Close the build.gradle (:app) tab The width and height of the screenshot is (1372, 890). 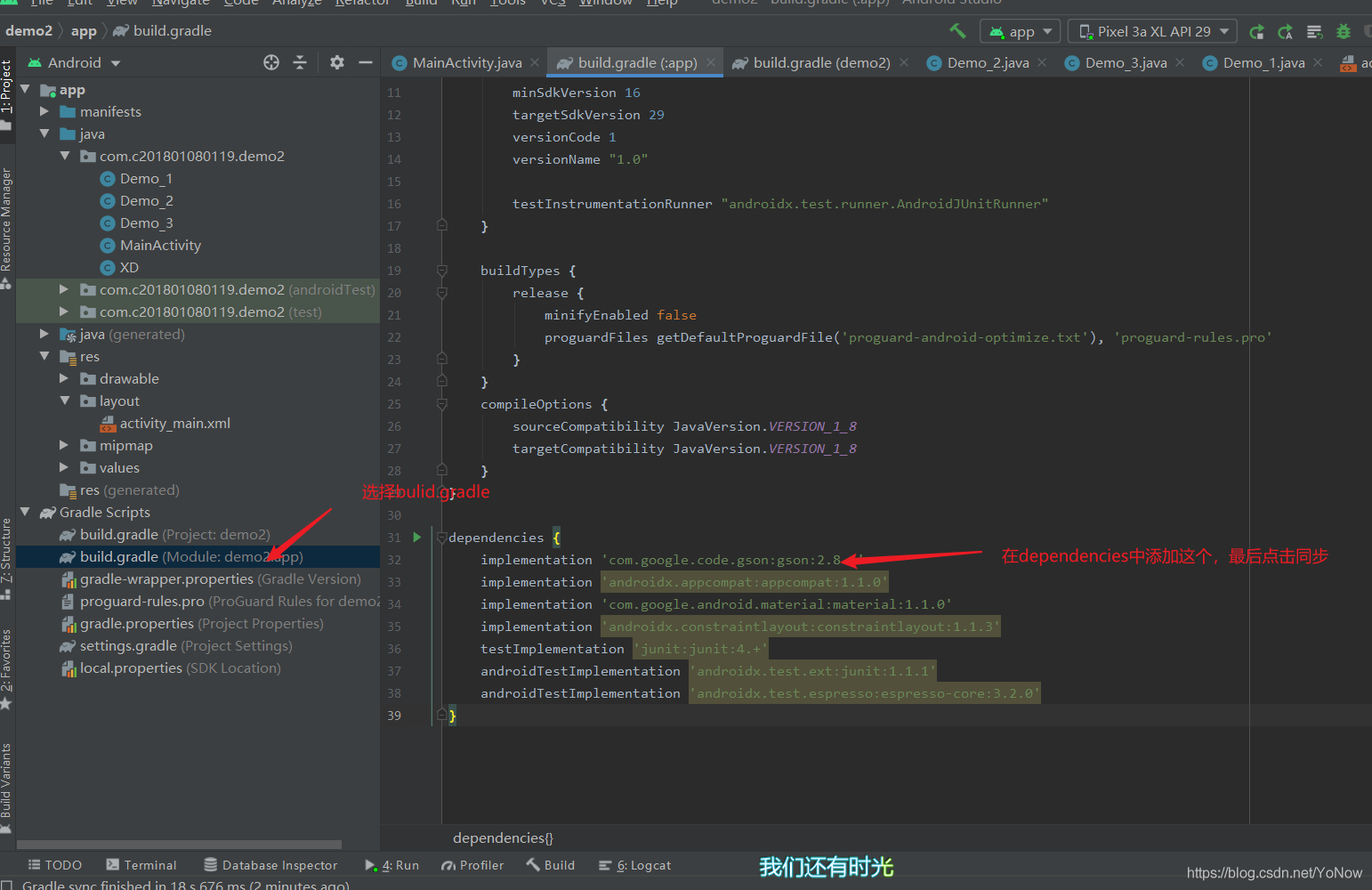pos(711,62)
